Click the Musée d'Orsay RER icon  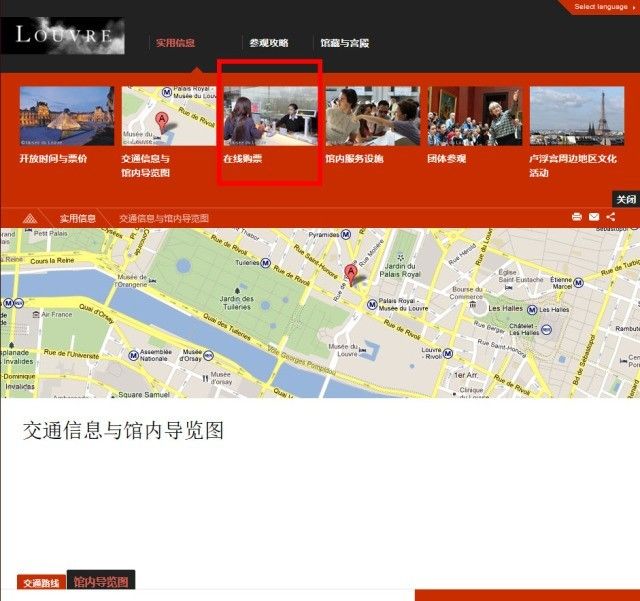click(208, 355)
